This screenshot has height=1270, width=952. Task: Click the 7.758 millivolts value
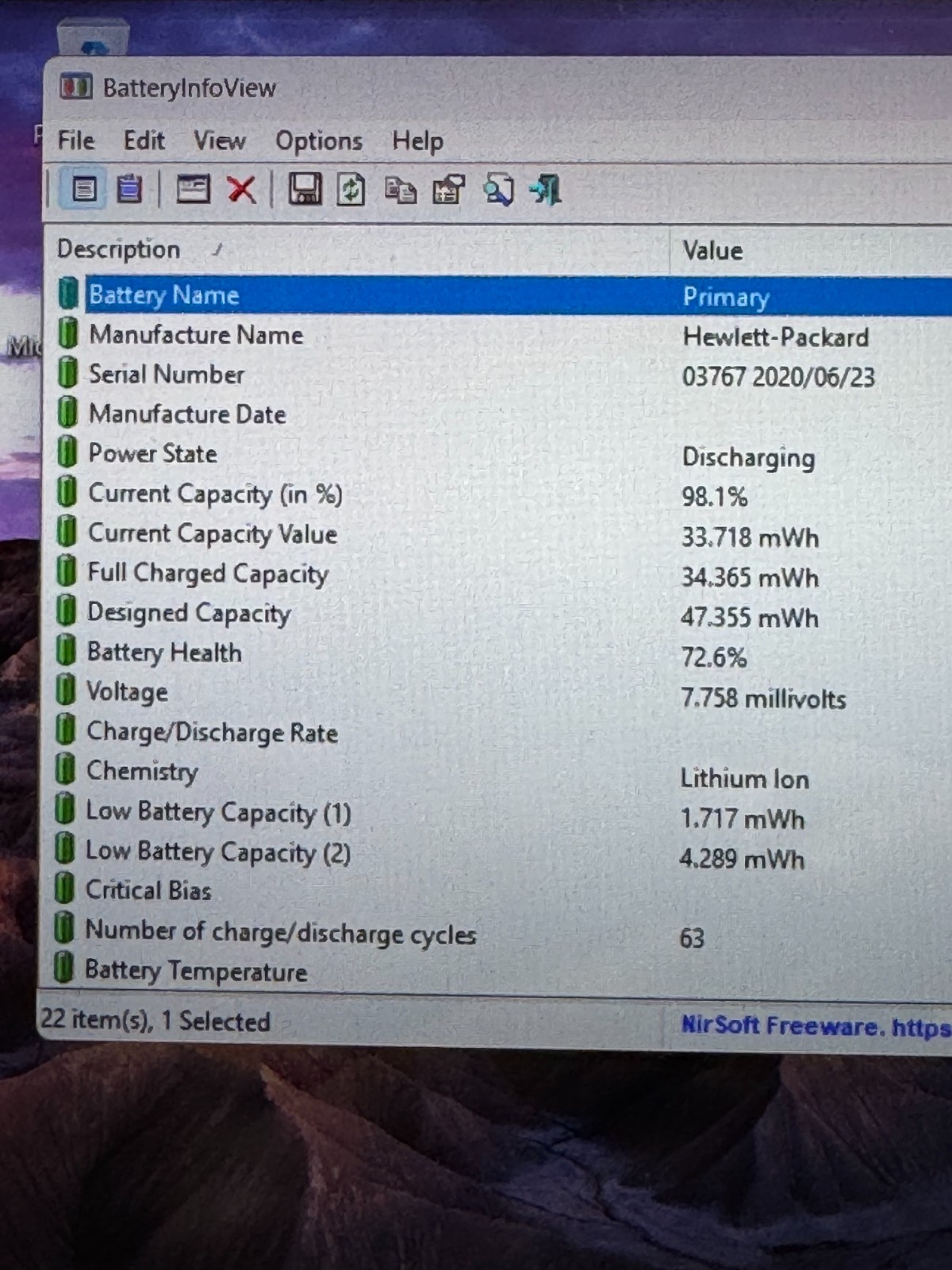(x=763, y=699)
